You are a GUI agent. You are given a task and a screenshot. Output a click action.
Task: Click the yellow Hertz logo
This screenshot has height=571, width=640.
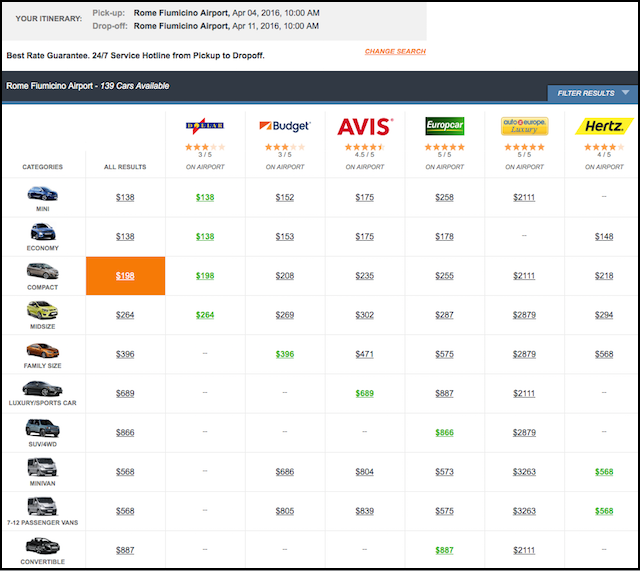603,126
